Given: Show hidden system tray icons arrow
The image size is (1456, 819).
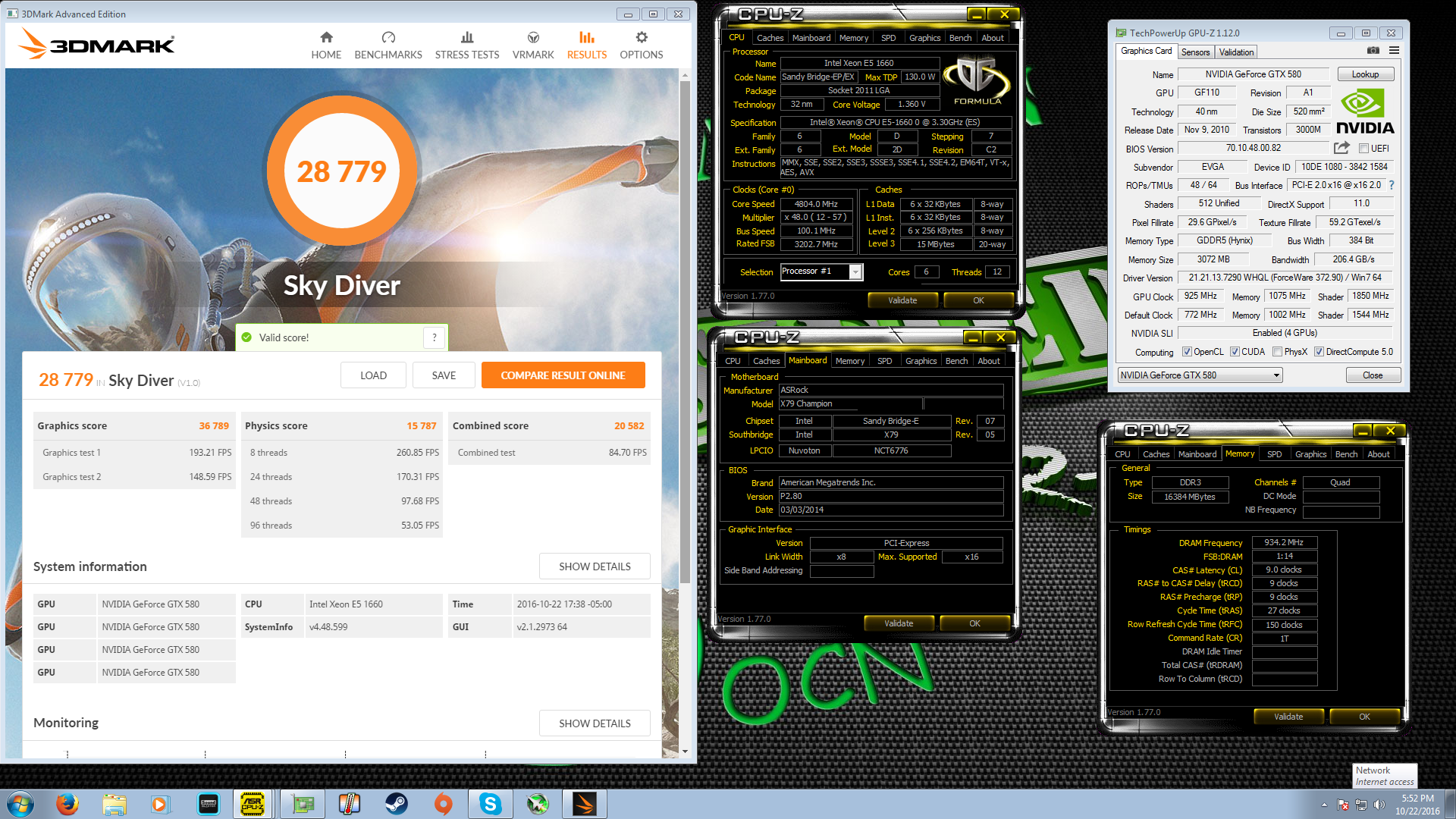Looking at the screenshot, I should pyautogui.click(x=1324, y=805).
